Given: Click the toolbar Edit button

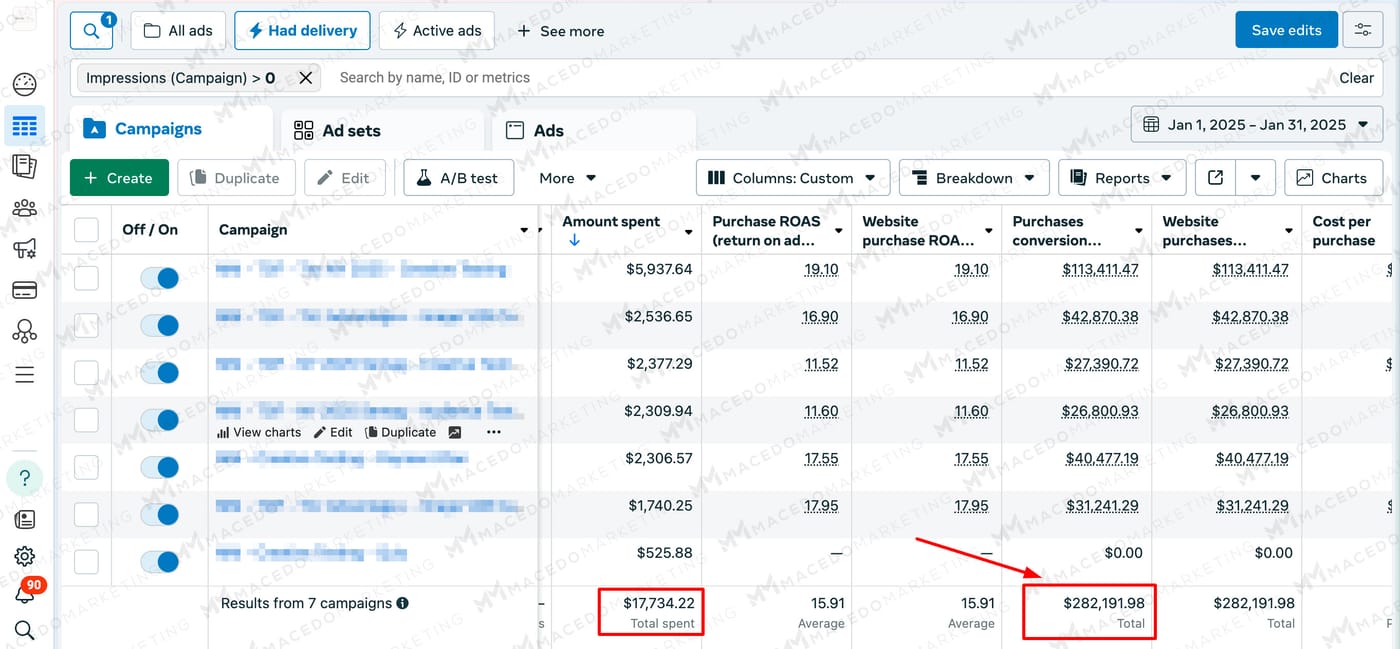Looking at the screenshot, I should pos(344,178).
